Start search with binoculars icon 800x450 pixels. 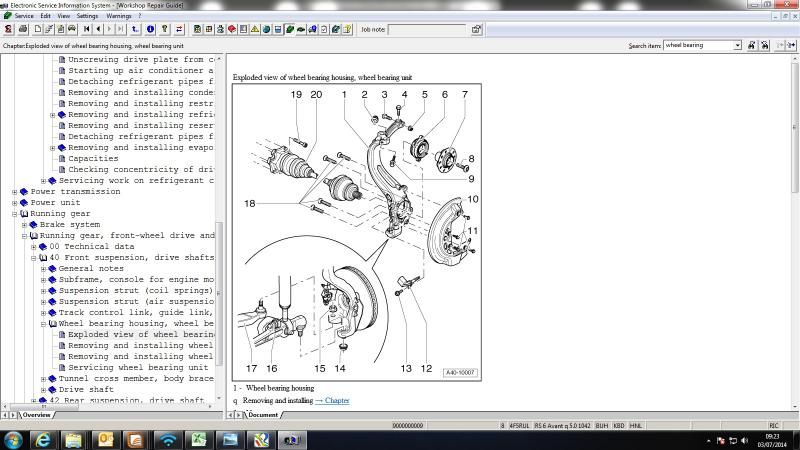click(752, 45)
